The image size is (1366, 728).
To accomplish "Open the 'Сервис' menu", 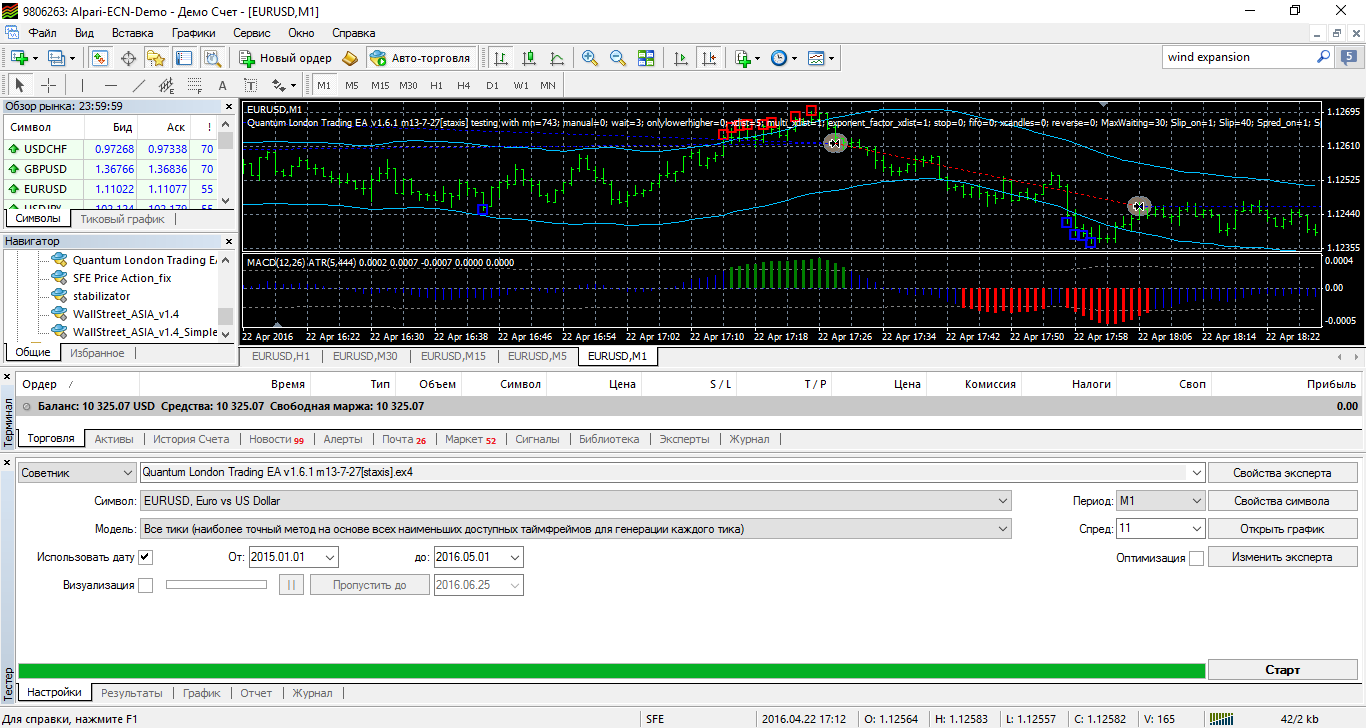I will tap(251, 33).
